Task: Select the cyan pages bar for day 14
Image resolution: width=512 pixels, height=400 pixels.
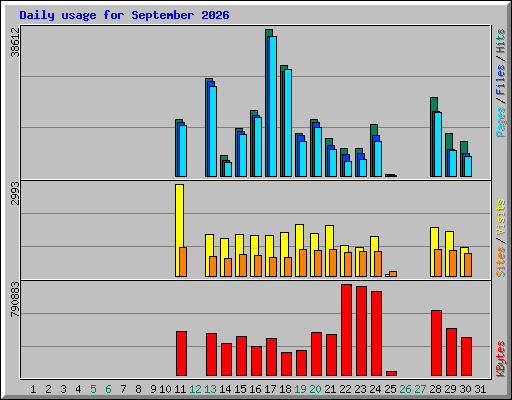Action: (x=228, y=170)
